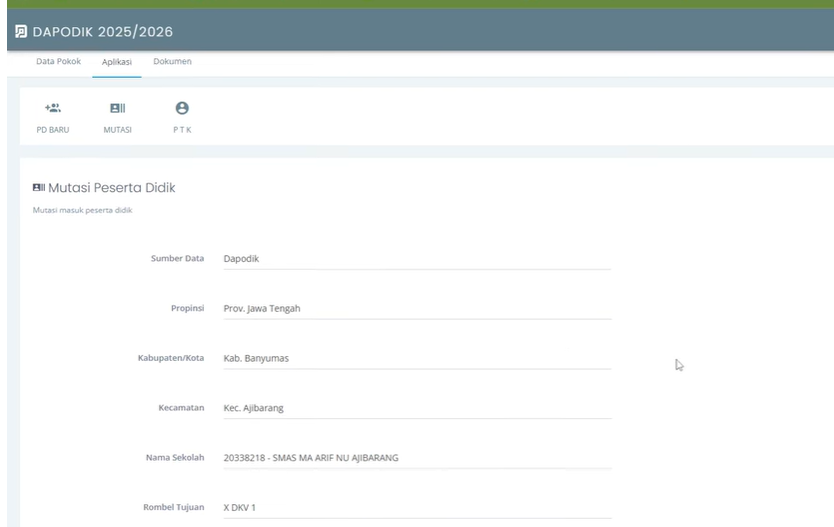Expand the Propinsi dropdown showing Prov. Jawa Tengah

click(415, 308)
